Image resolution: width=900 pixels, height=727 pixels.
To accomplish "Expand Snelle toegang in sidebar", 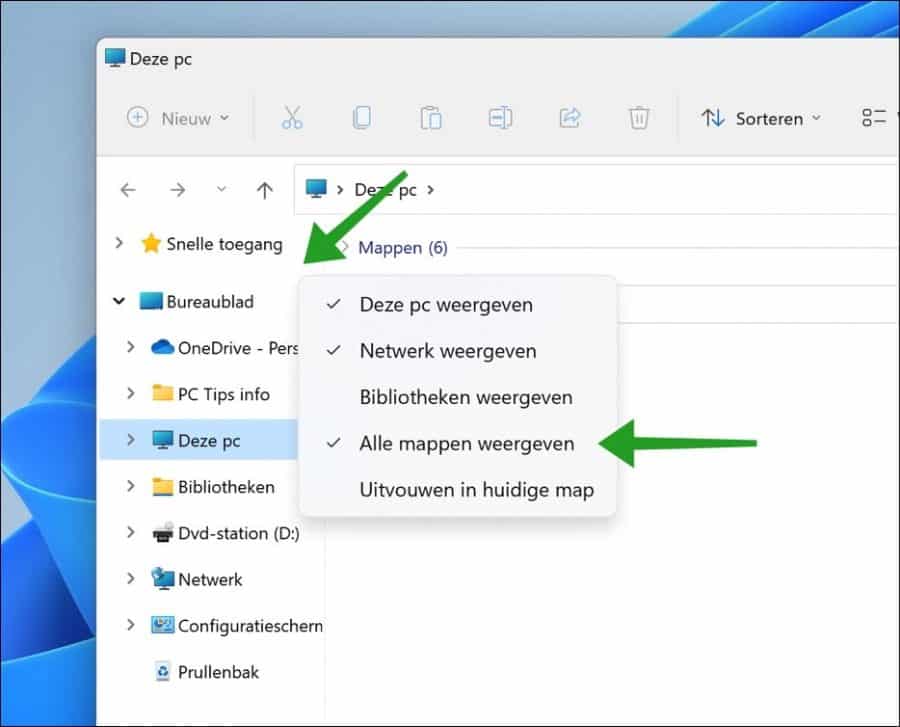I will pos(120,243).
